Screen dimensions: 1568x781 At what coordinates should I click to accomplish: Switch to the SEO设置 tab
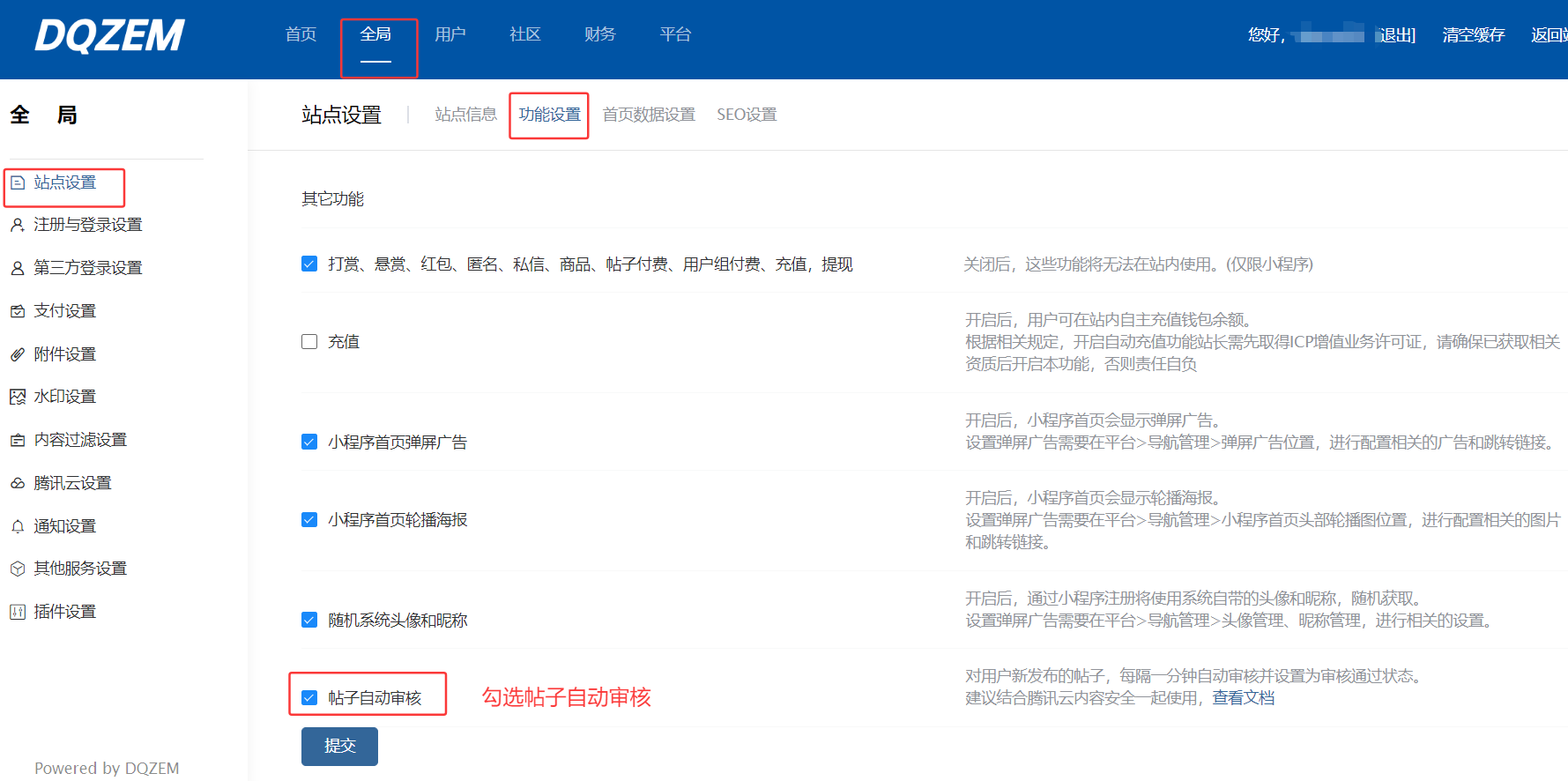[747, 115]
